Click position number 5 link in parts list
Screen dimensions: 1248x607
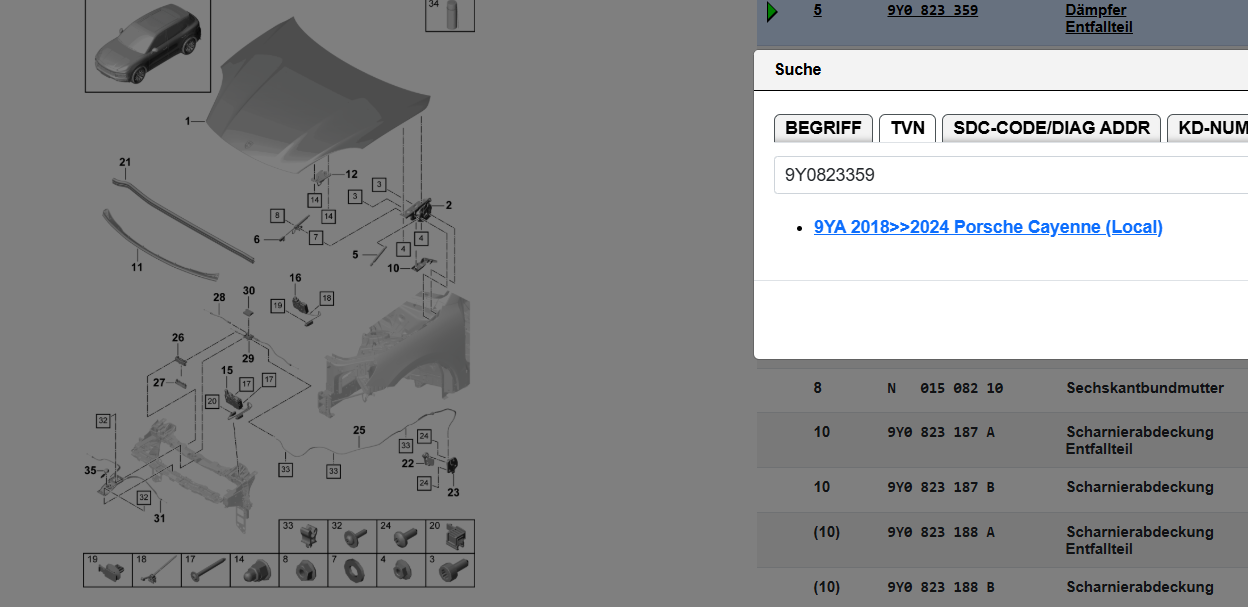tap(817, 10)
